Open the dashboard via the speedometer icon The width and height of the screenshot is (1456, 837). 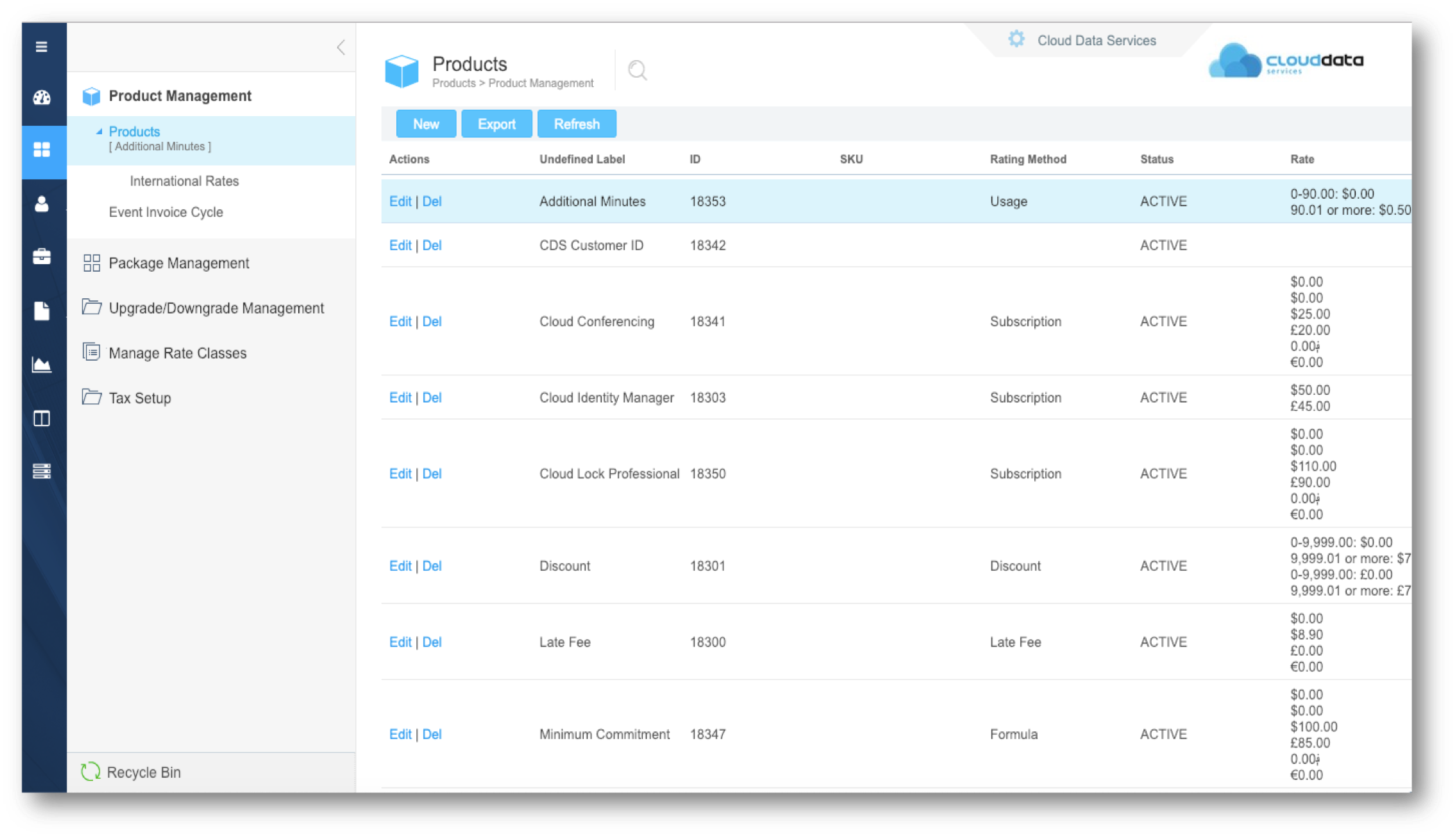[x=42, y=97]
